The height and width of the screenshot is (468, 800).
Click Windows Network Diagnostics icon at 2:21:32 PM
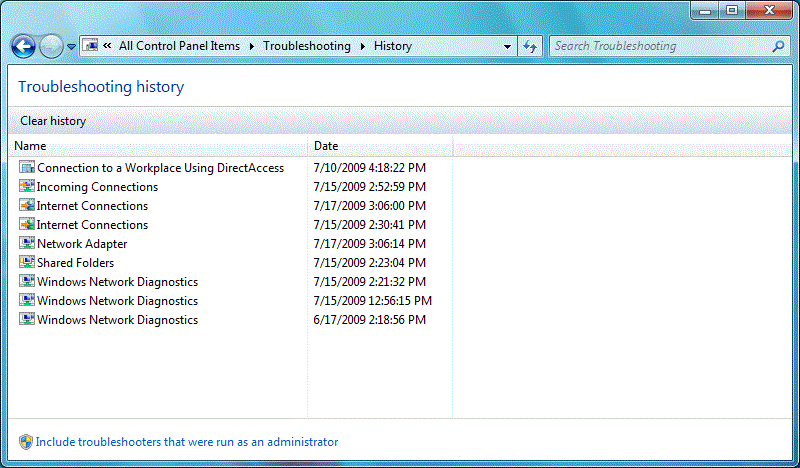[x=27, y=281]
